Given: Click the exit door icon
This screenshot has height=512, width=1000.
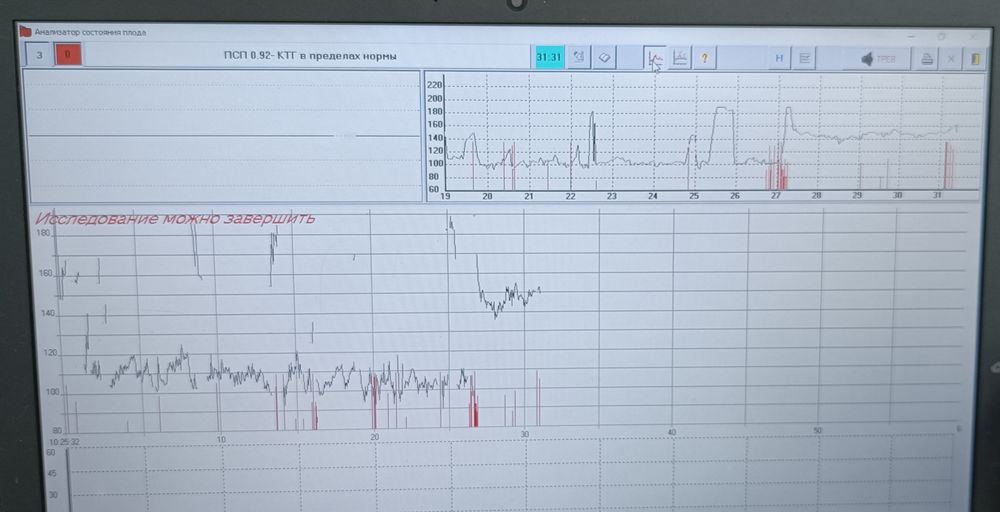Looking at the screenshot, I should coord(975,59).
